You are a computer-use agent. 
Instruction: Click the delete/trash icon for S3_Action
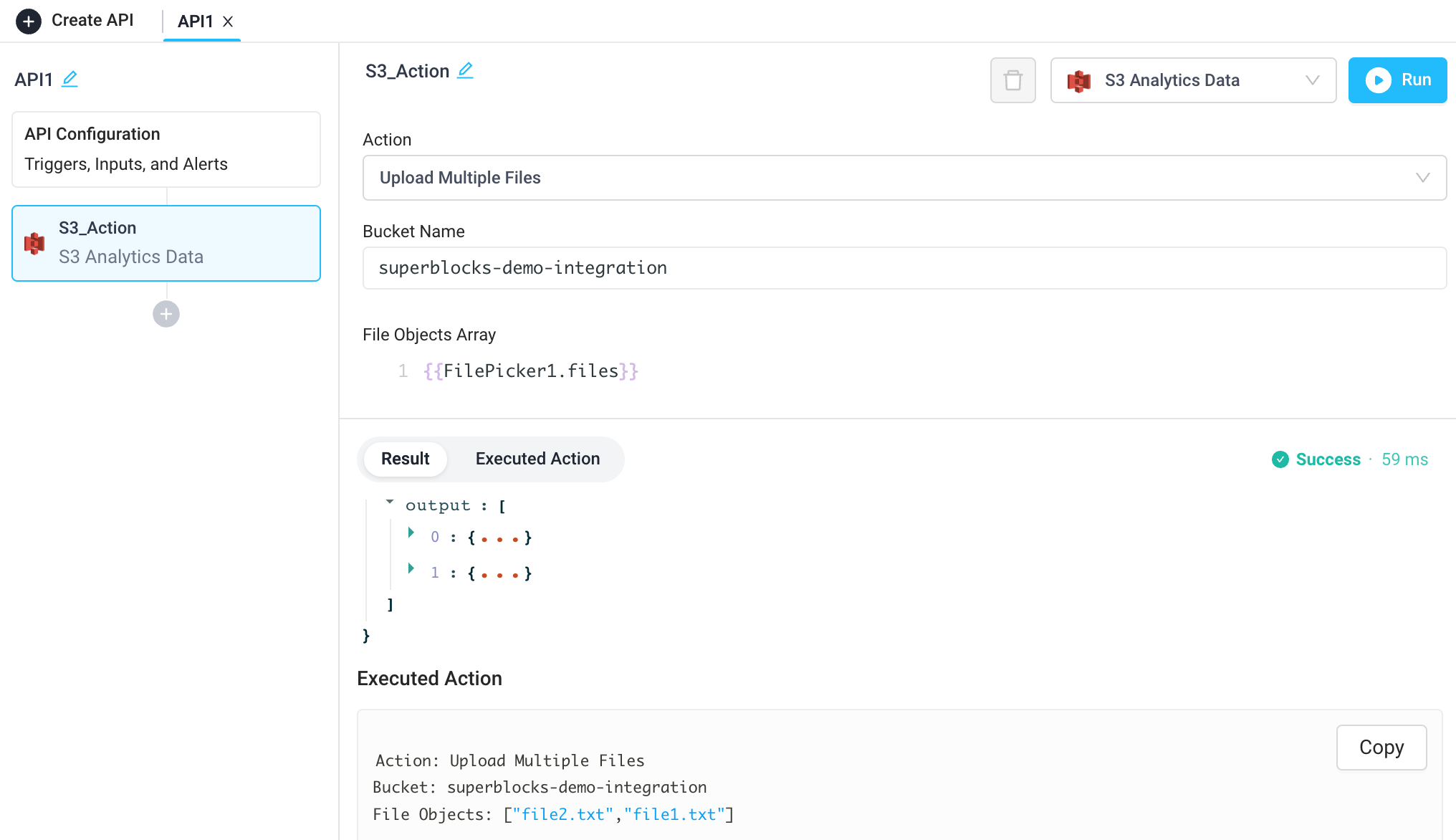[1012, 80]
